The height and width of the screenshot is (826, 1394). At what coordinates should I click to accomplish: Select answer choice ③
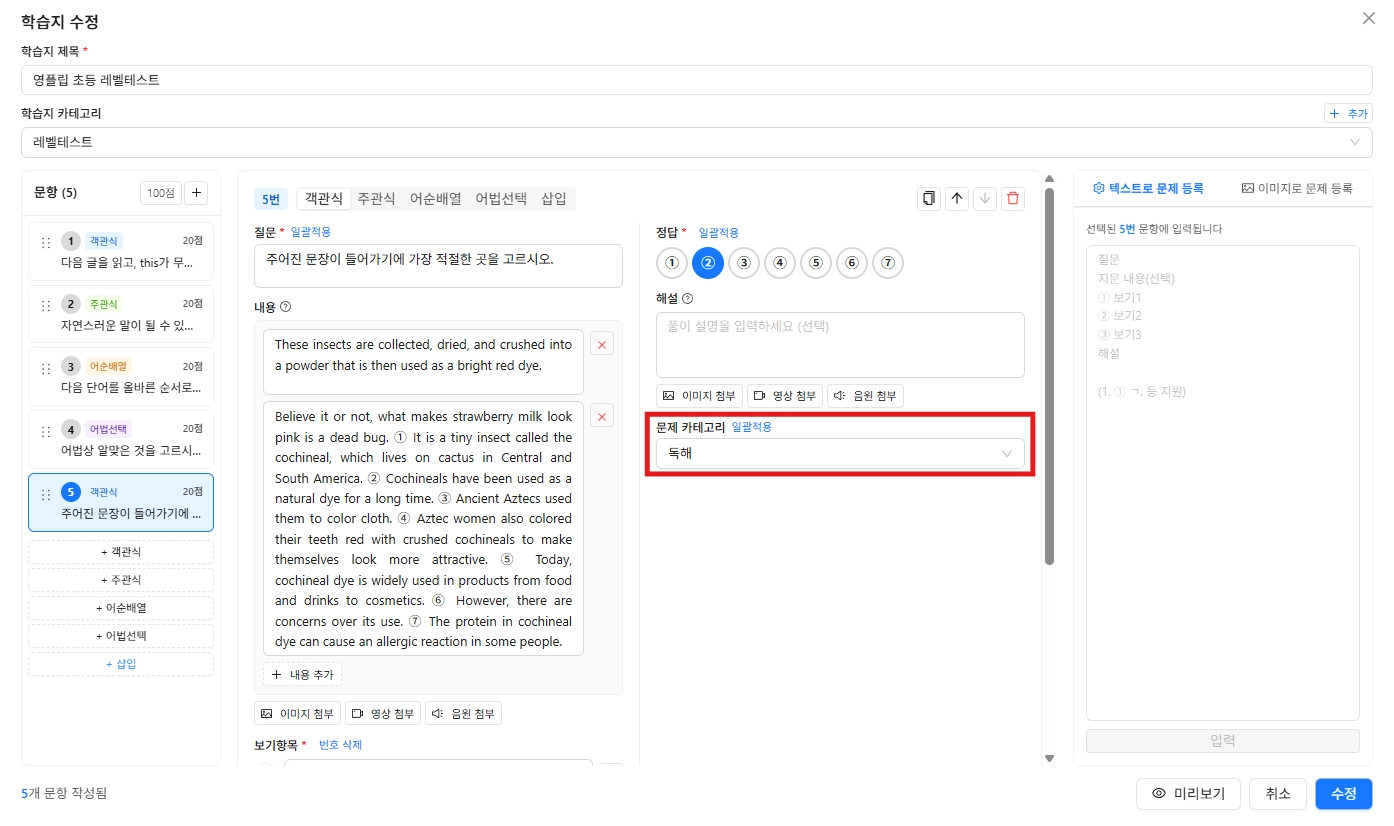(744, 263)
